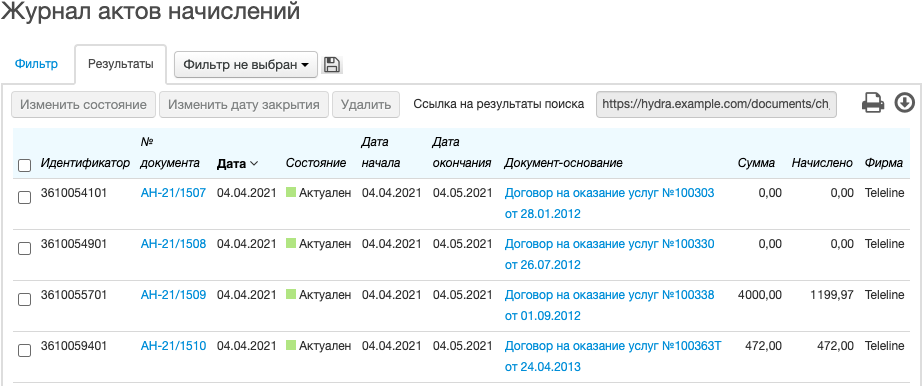Click identifier cell 3610059401
This screenshot has height=386, width=922.
coord(74,346)
